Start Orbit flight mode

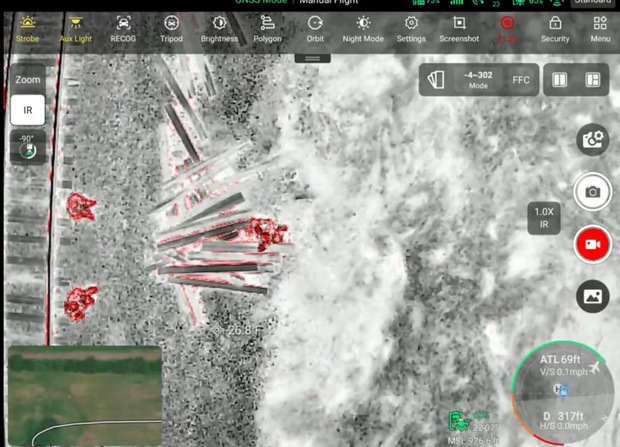[x=315, y=30]
